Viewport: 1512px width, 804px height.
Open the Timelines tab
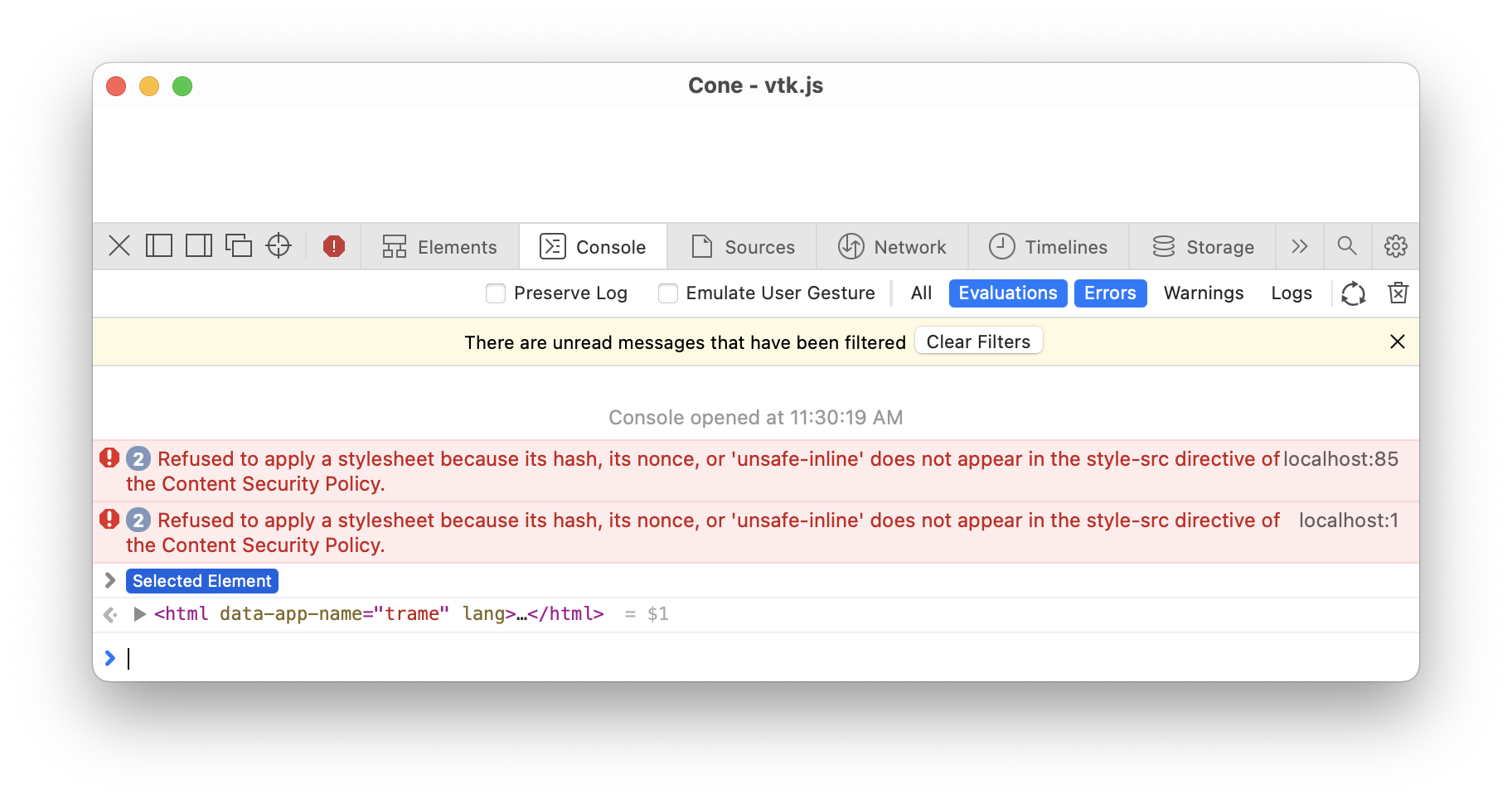tap(1049, 247)
